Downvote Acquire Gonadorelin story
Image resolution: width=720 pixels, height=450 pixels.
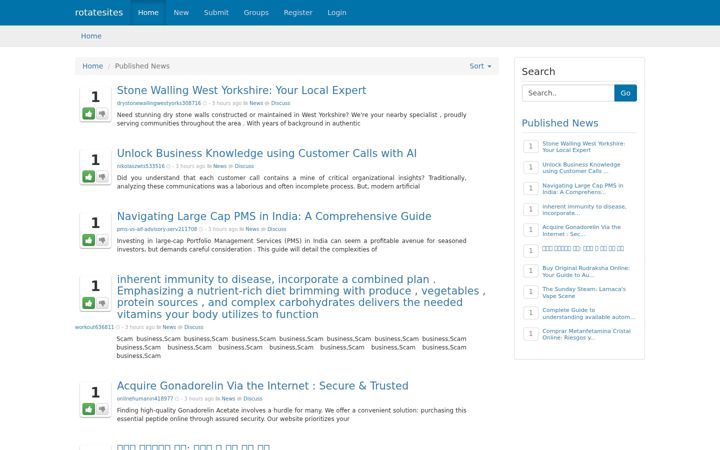pos(102,409)
